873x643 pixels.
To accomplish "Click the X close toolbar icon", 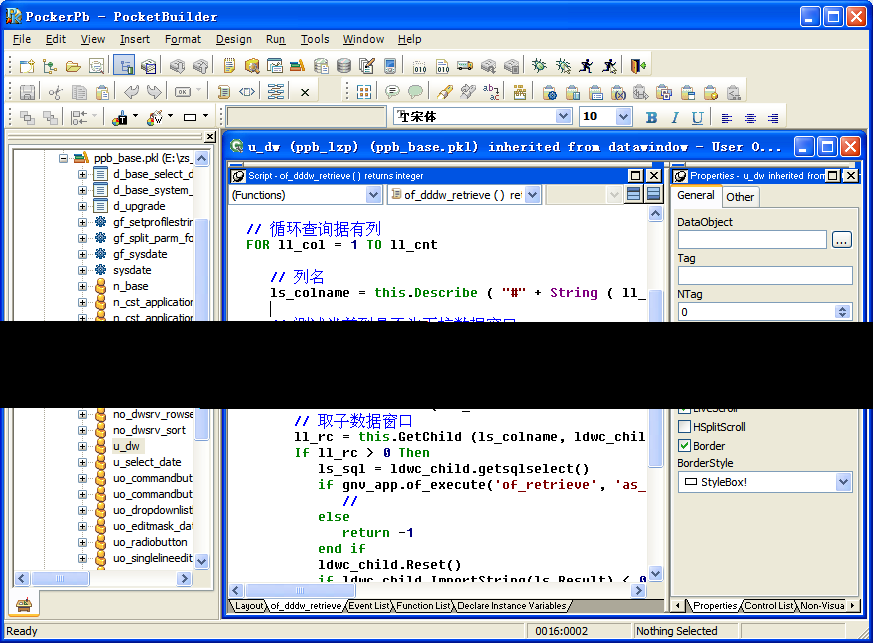I will coord(305,92).
